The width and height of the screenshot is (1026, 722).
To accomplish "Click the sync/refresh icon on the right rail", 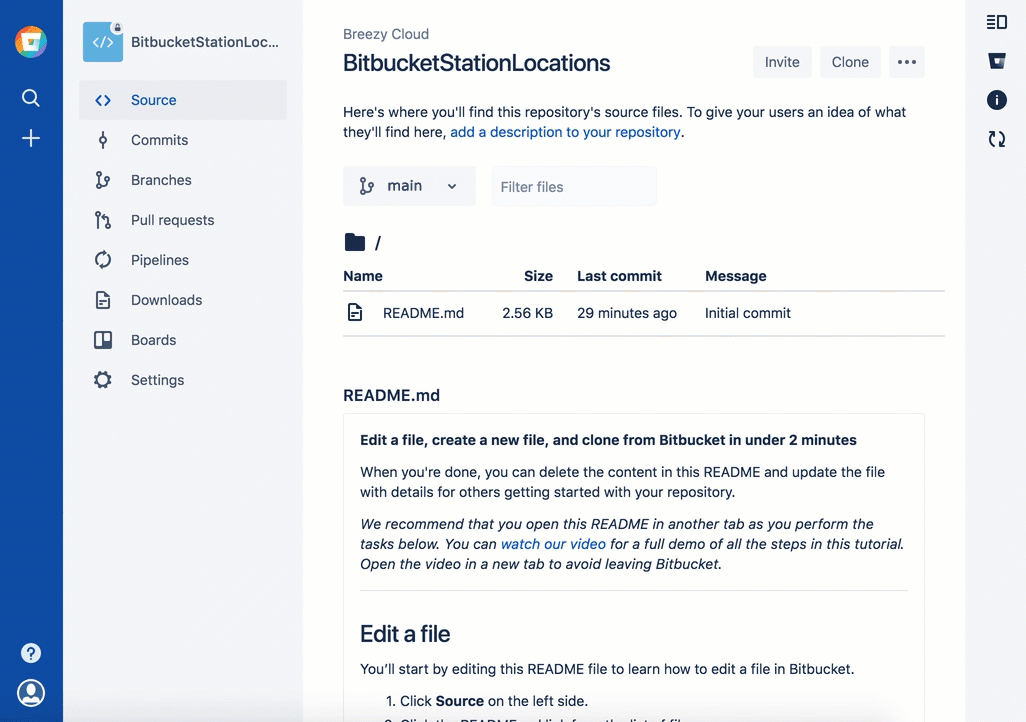I will [996, 139].
